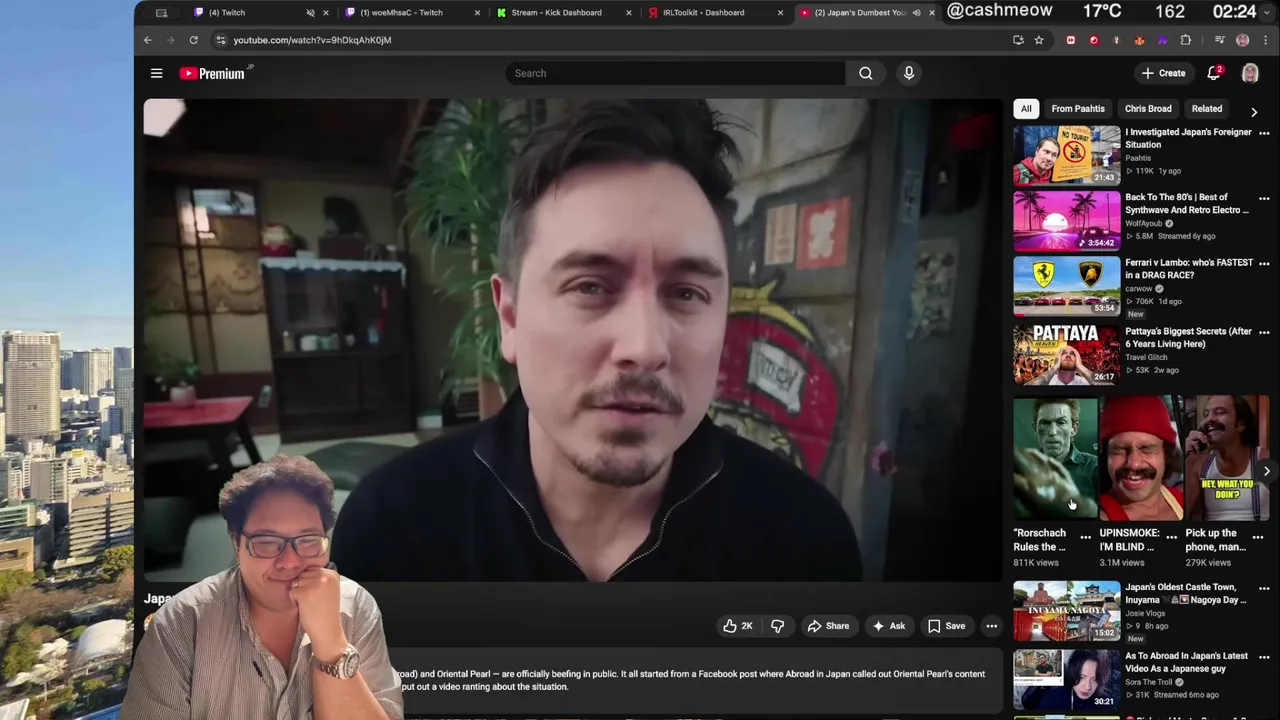The width and height of the screenshot is (1280, 720).
Task: Pause the main video player
Action: [x=573, y=340]
